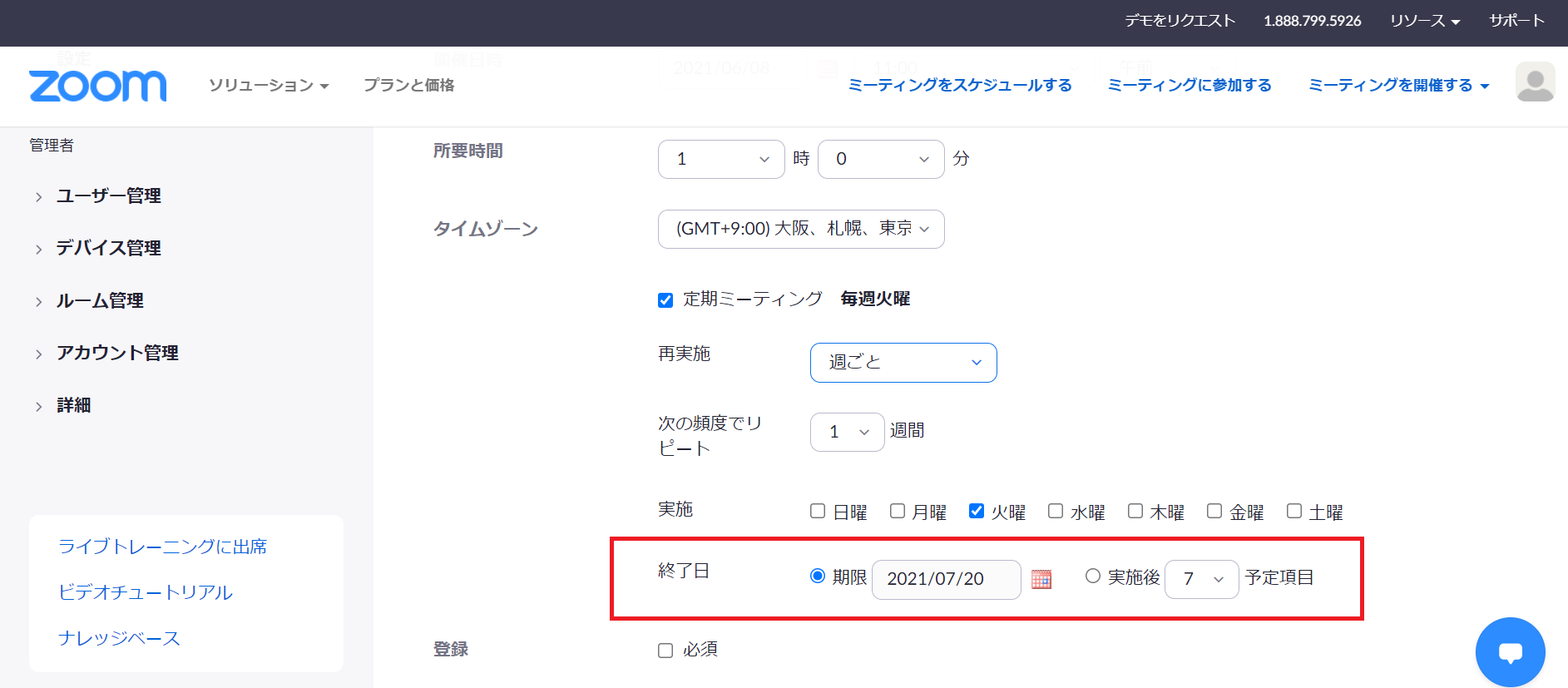The image size is (1568, 688).
Task: Open ライブトレーニングに出席 link
Action: click(x=162, y=547)
